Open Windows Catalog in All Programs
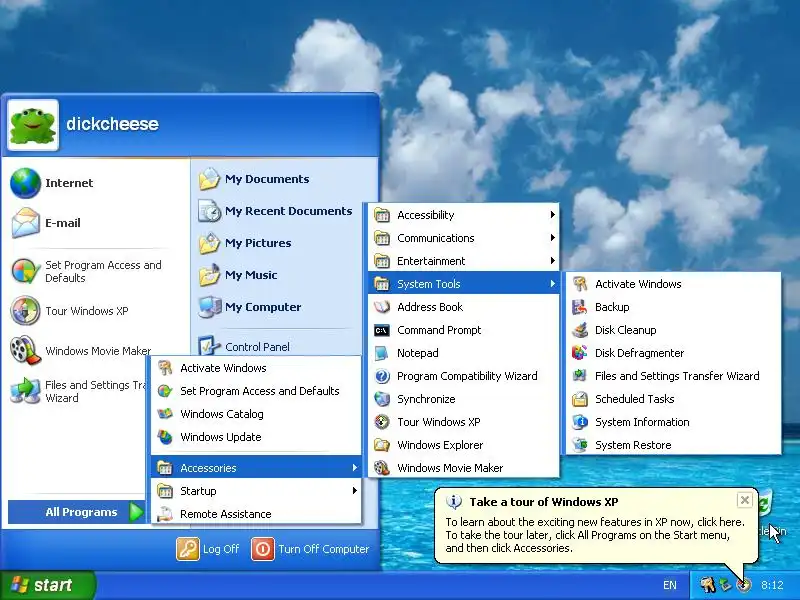The image size is (800, 600). pos(256,414)
